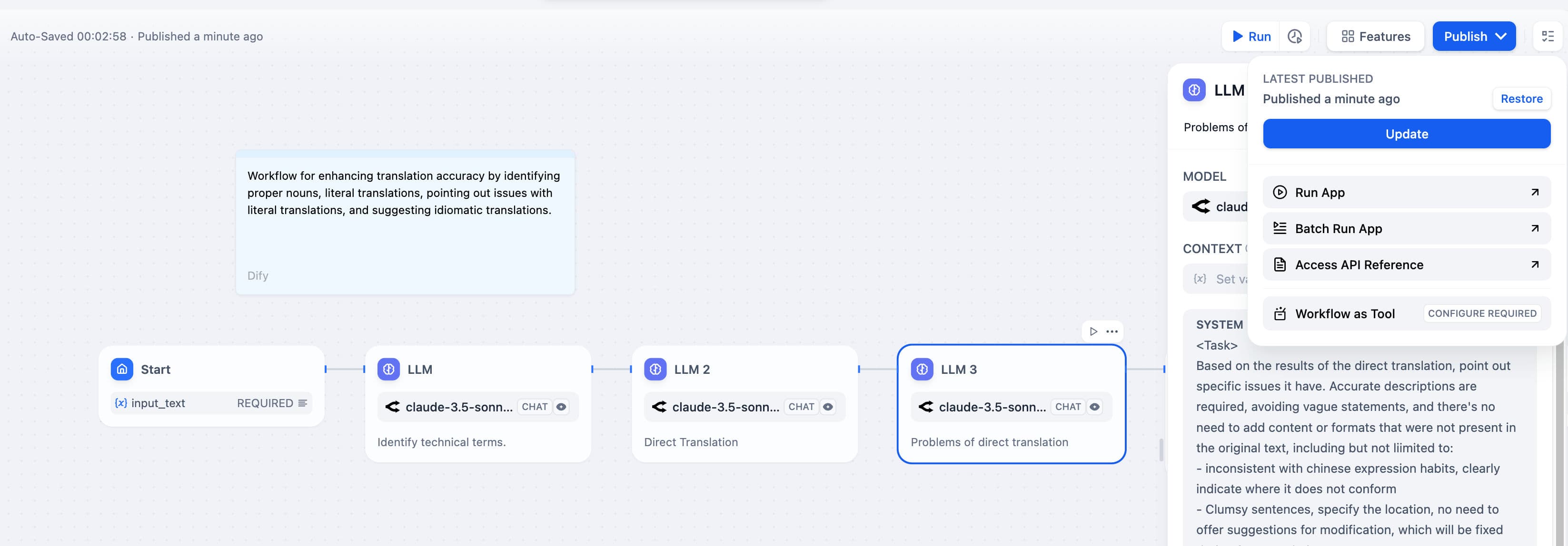Click the Workflow as Tool icon
This screenshot has width=1568, height=546.
click(1280, 314)
